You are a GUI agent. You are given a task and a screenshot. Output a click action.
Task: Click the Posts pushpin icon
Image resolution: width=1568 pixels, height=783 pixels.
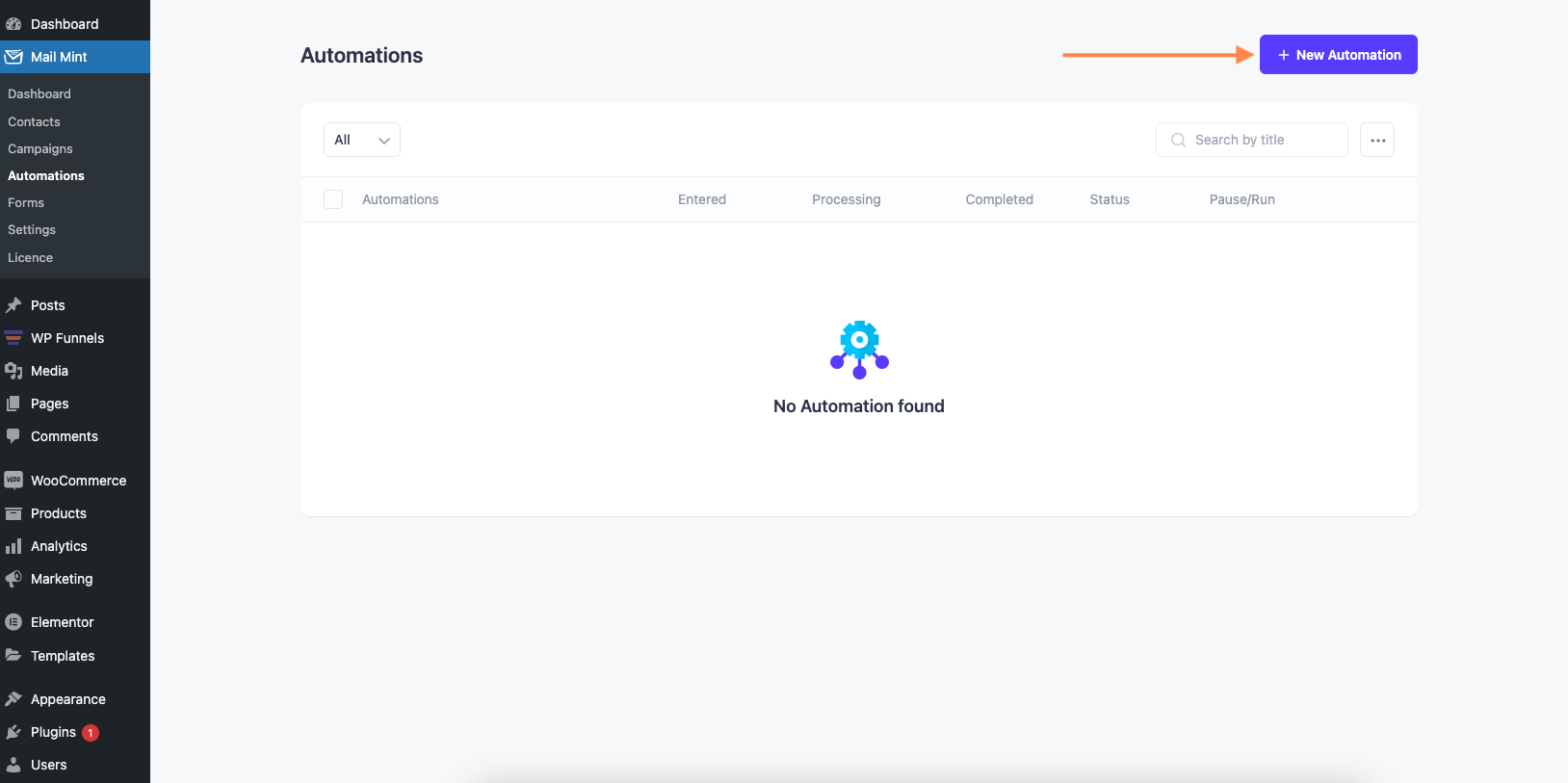(13, 305)
